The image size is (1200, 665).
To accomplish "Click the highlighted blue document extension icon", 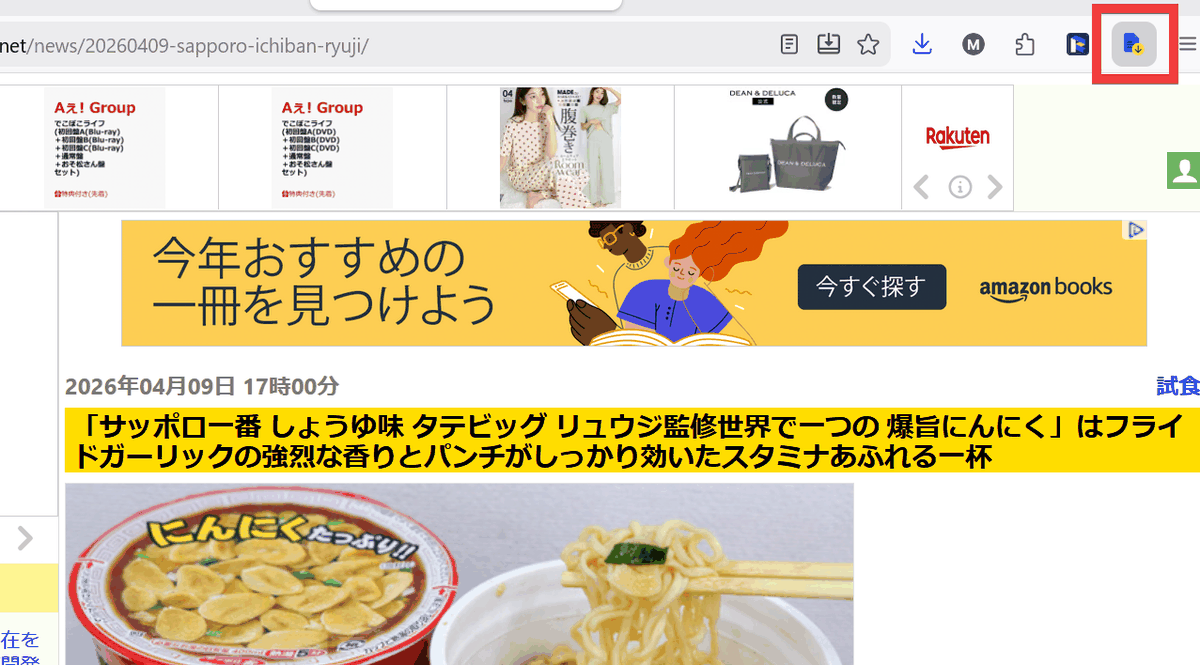I will pos(1134,44).
